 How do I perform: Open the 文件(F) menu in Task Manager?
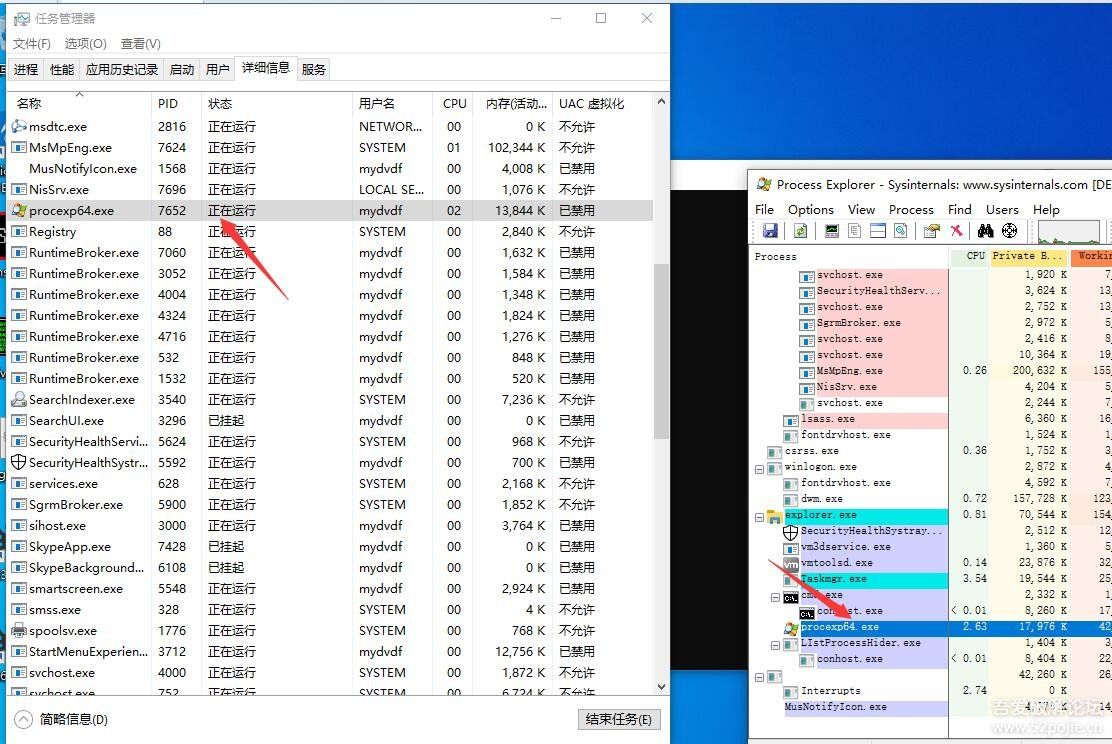32,44
